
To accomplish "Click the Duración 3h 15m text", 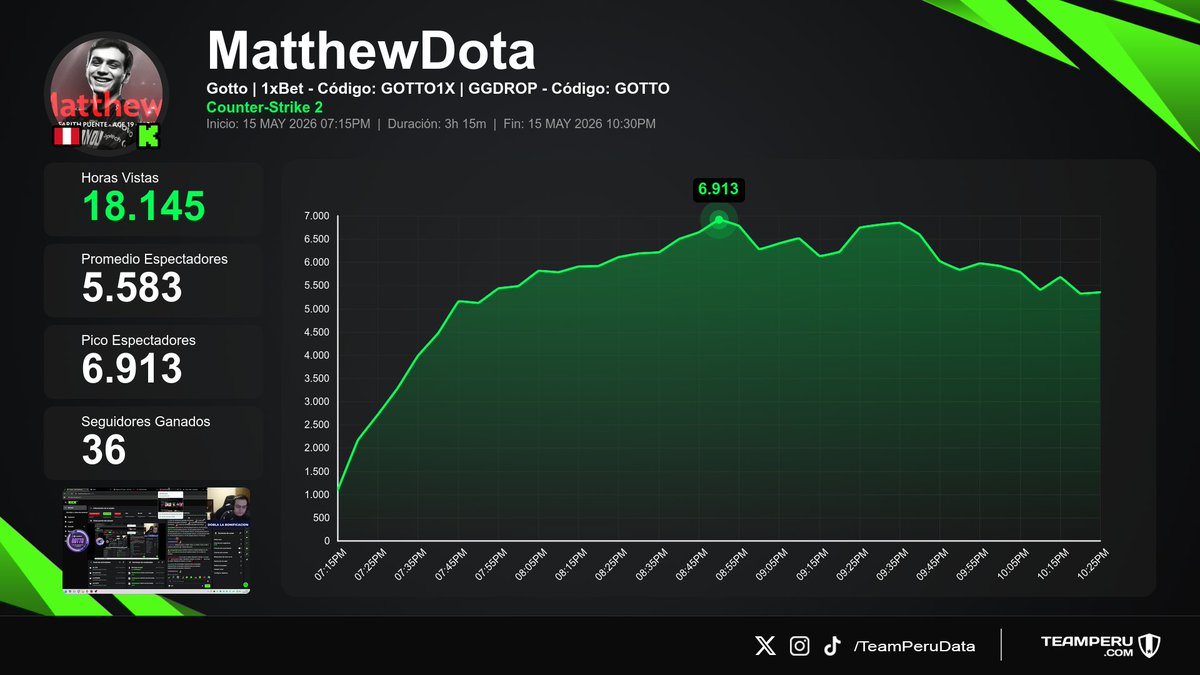I will [436, 124].
